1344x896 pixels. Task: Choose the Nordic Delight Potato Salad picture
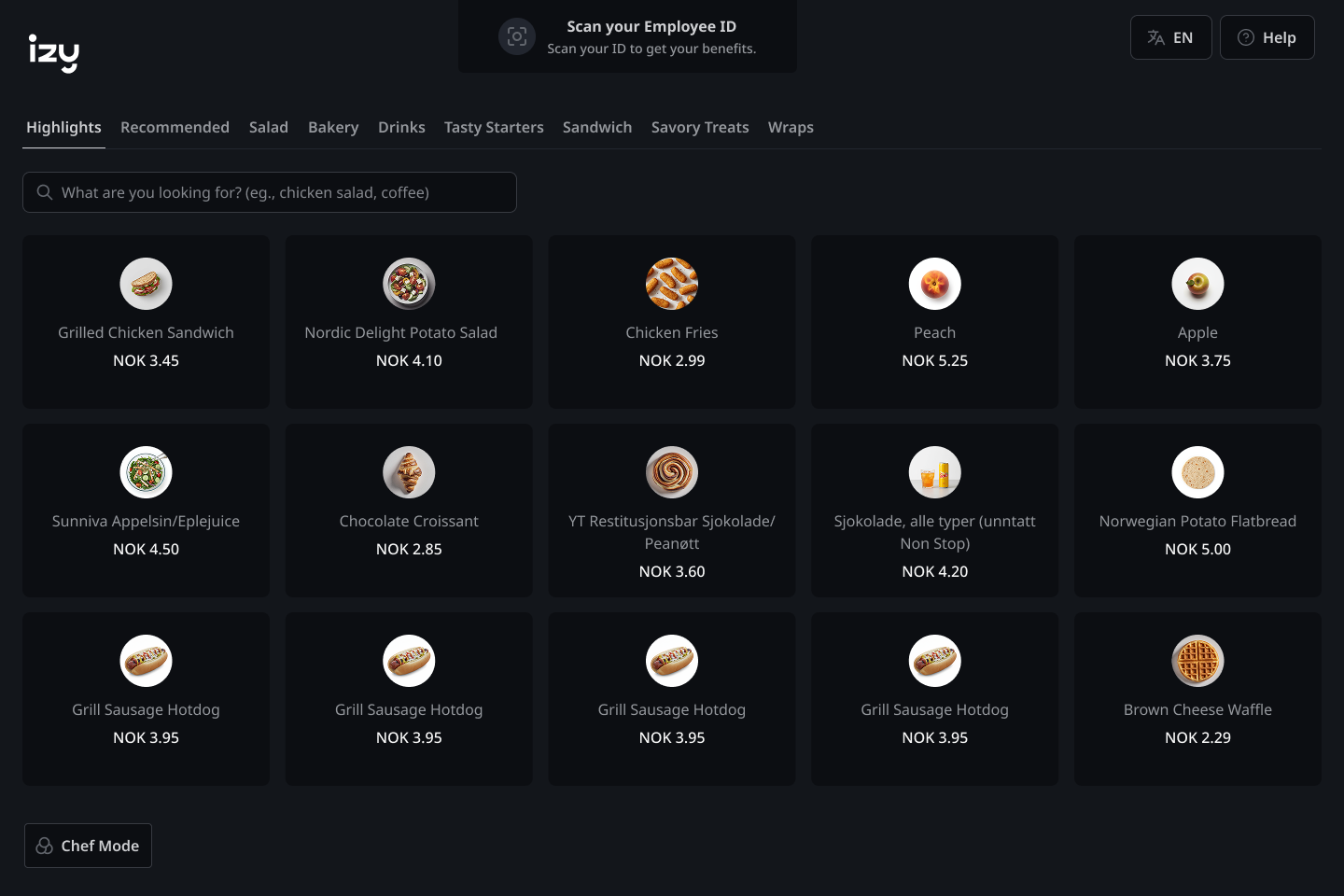(x=409, y=284)
